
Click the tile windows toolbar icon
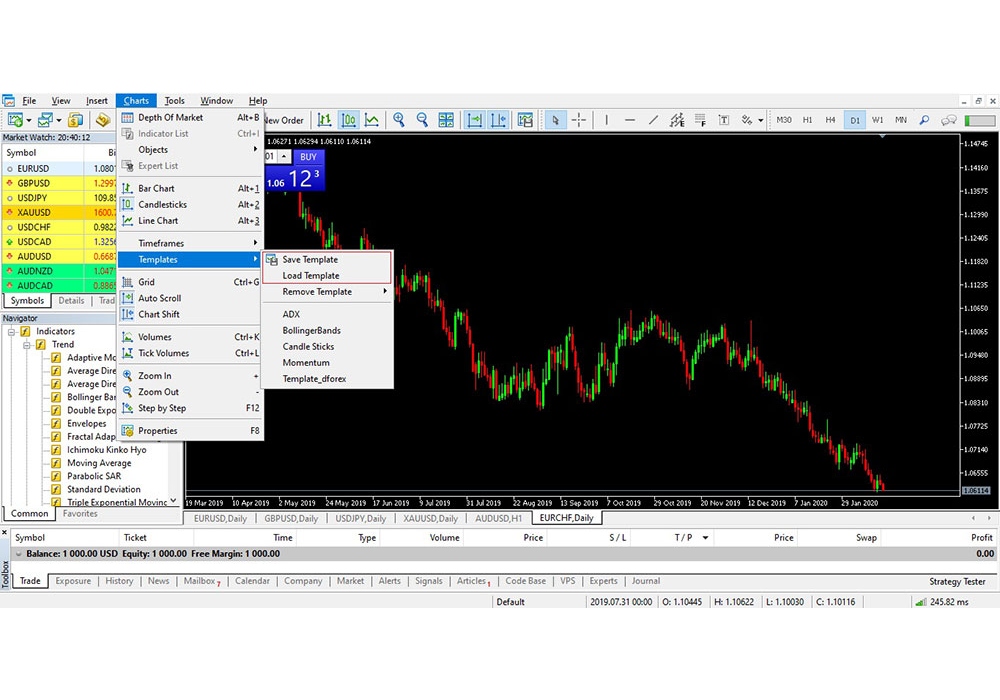pyautogui.click(x=446, y=120)
